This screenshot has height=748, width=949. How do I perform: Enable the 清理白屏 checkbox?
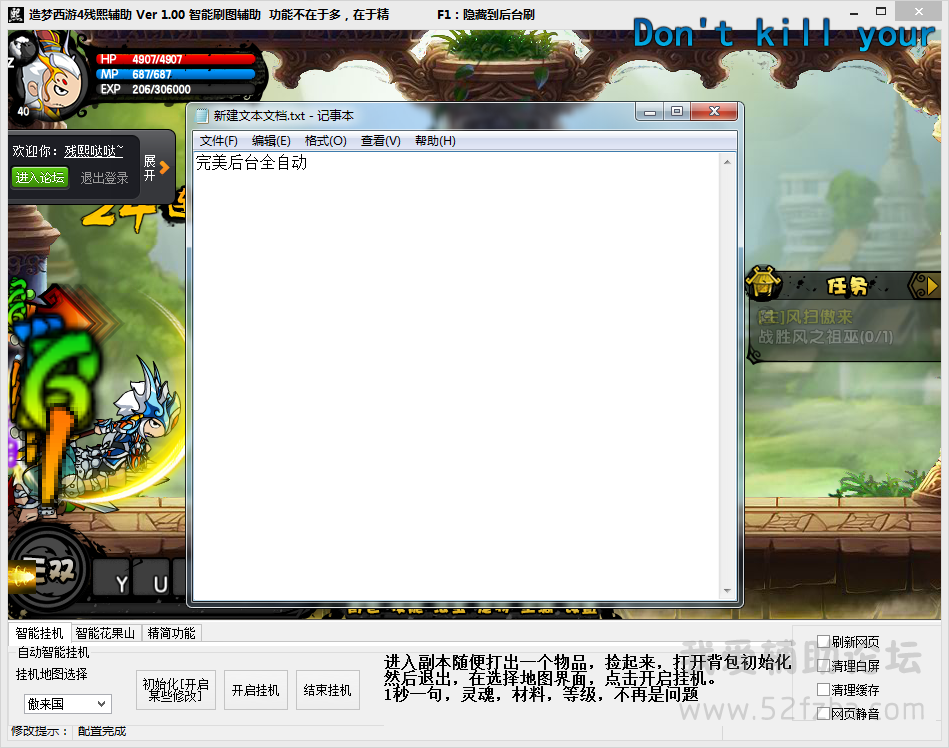click(x=823, y=666)
